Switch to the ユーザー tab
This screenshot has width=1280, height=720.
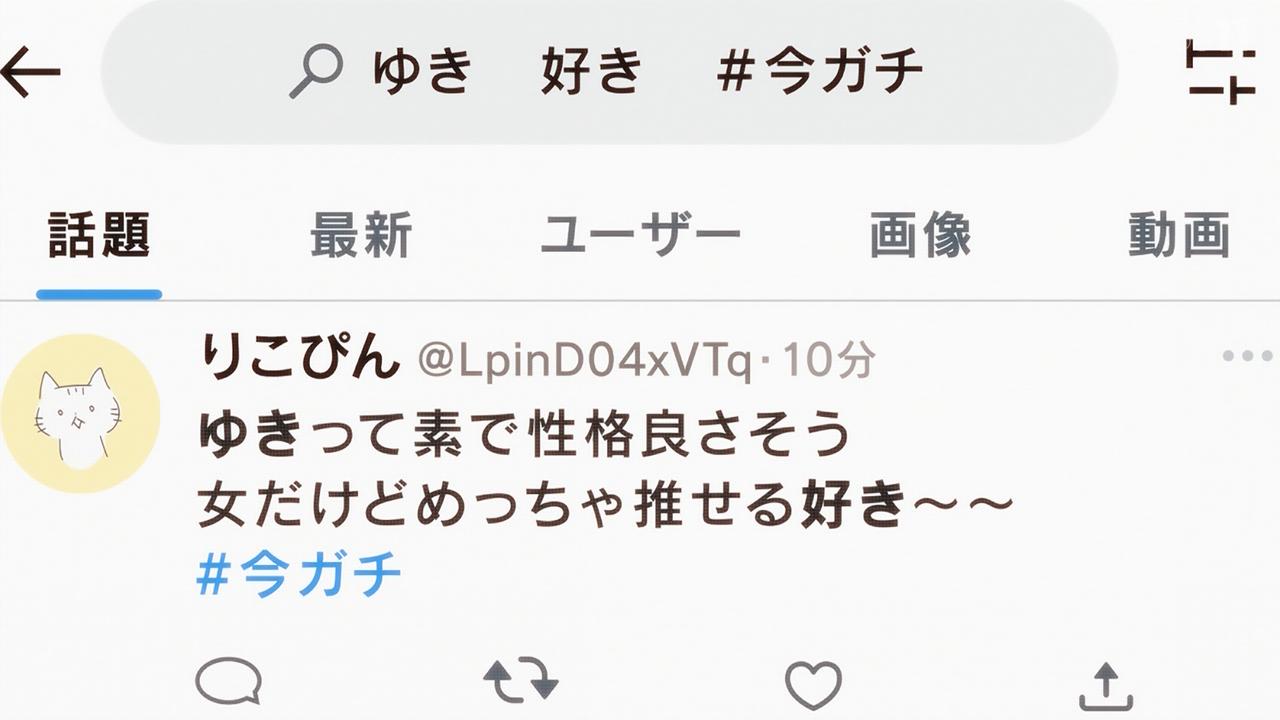point(640,236)
